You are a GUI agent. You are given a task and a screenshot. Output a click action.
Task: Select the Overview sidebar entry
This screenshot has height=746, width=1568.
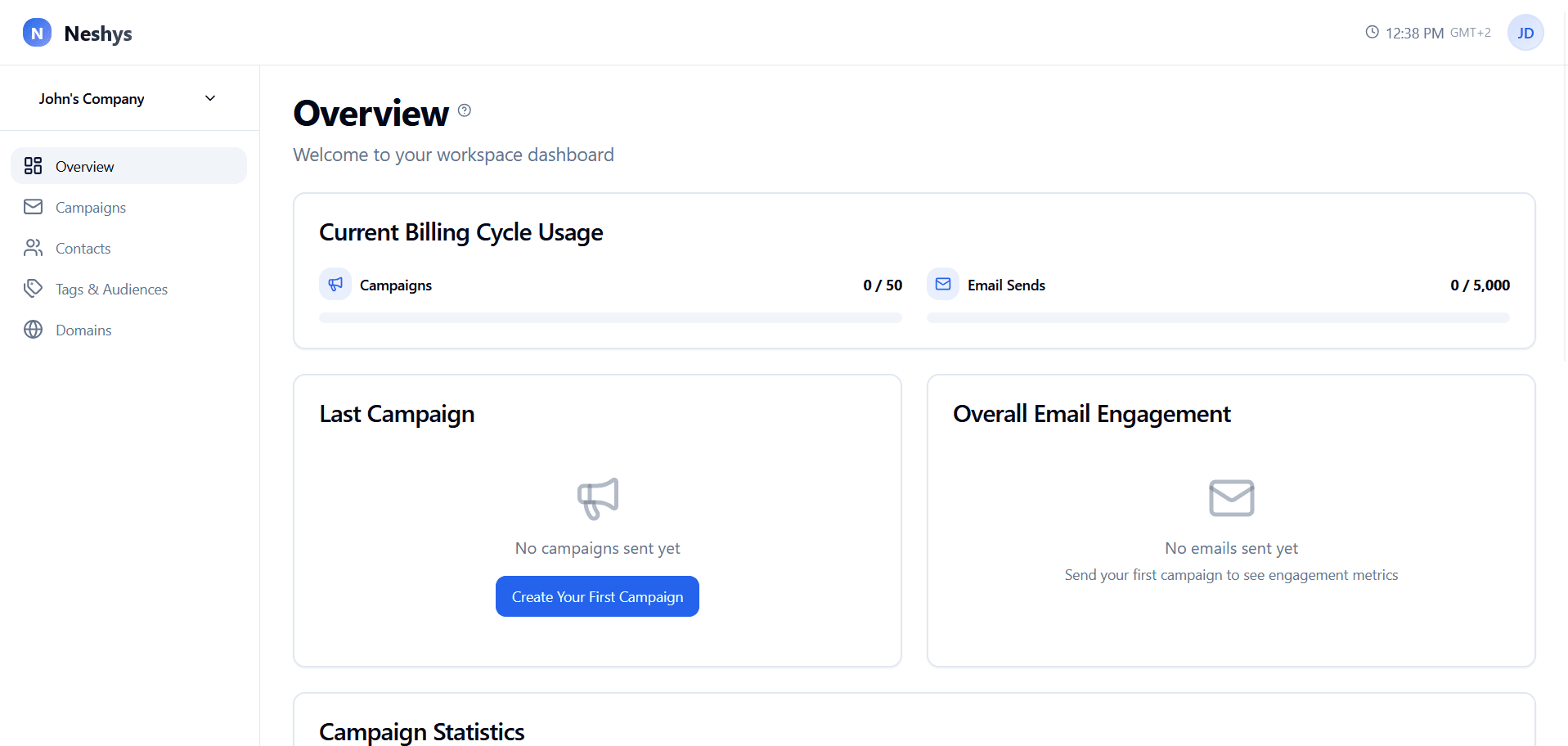(x=84, y=166)
